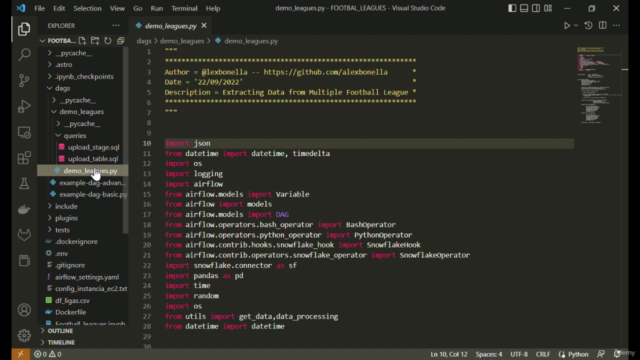Expand the include folder

pos(66,206)
